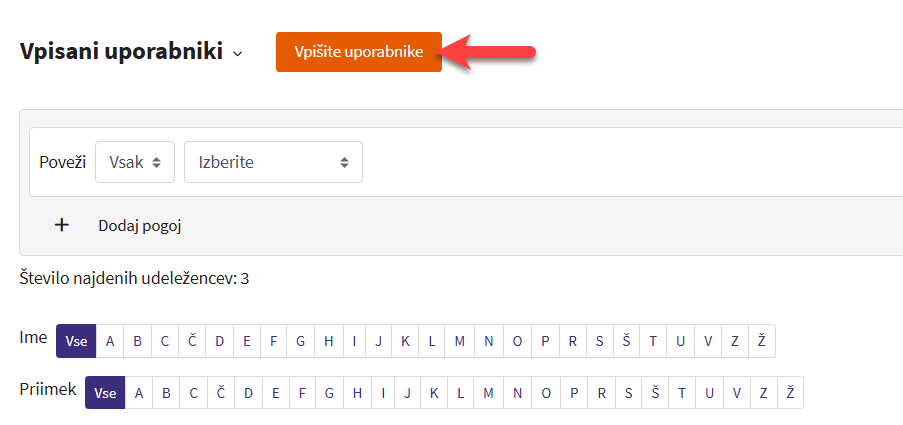Filter Priimek by letter K
The width and height of the screenshot is (903, 425).
pos(434,393)
